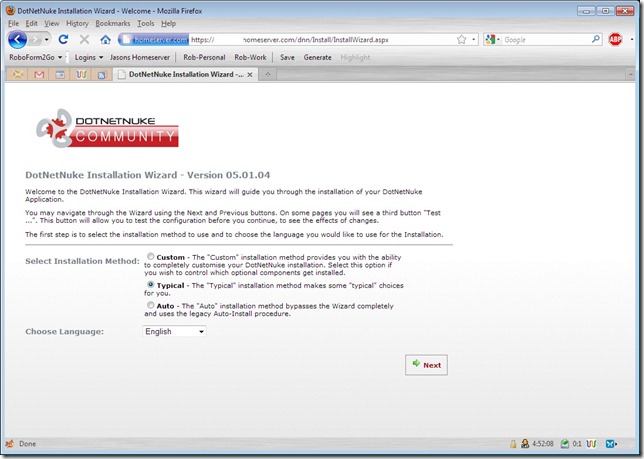Click the "4:52:08" status bar timer text
Screen dimensions: 644x459
coord(543,443)
